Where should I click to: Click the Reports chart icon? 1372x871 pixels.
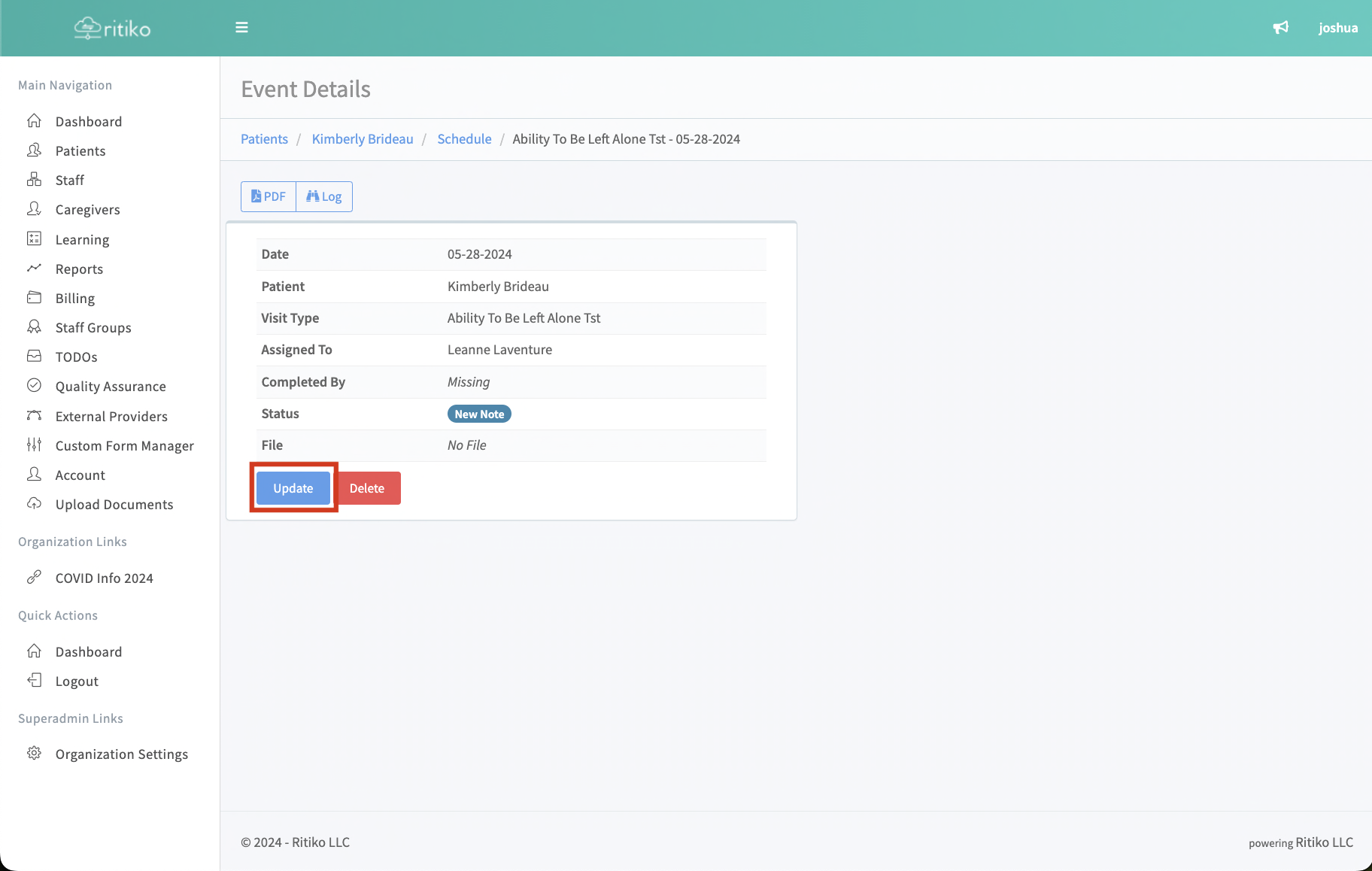click(x=35, y=269)
